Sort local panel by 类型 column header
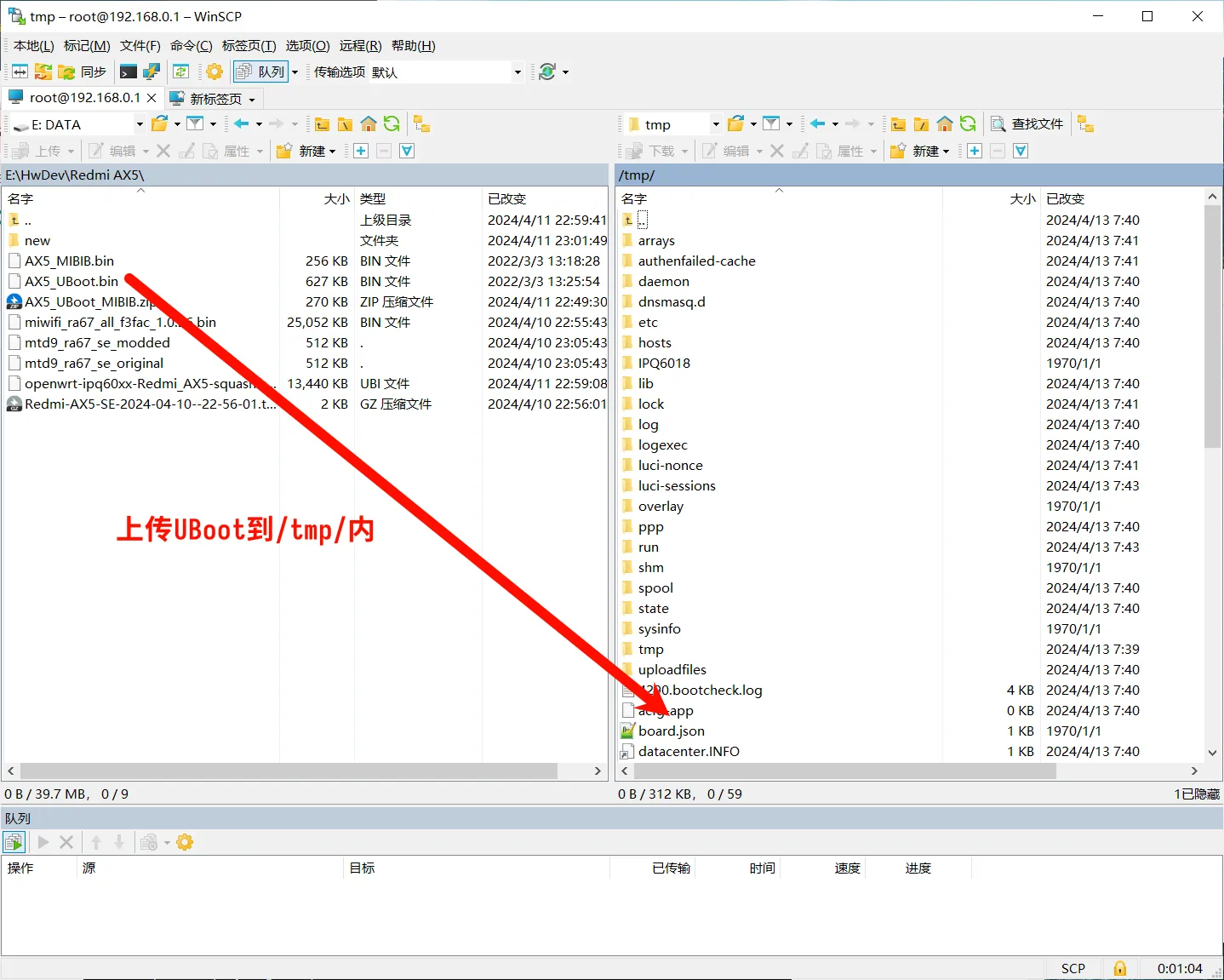Image resolution: width=1224 pixels, height=980 pixels. [417, 198]
